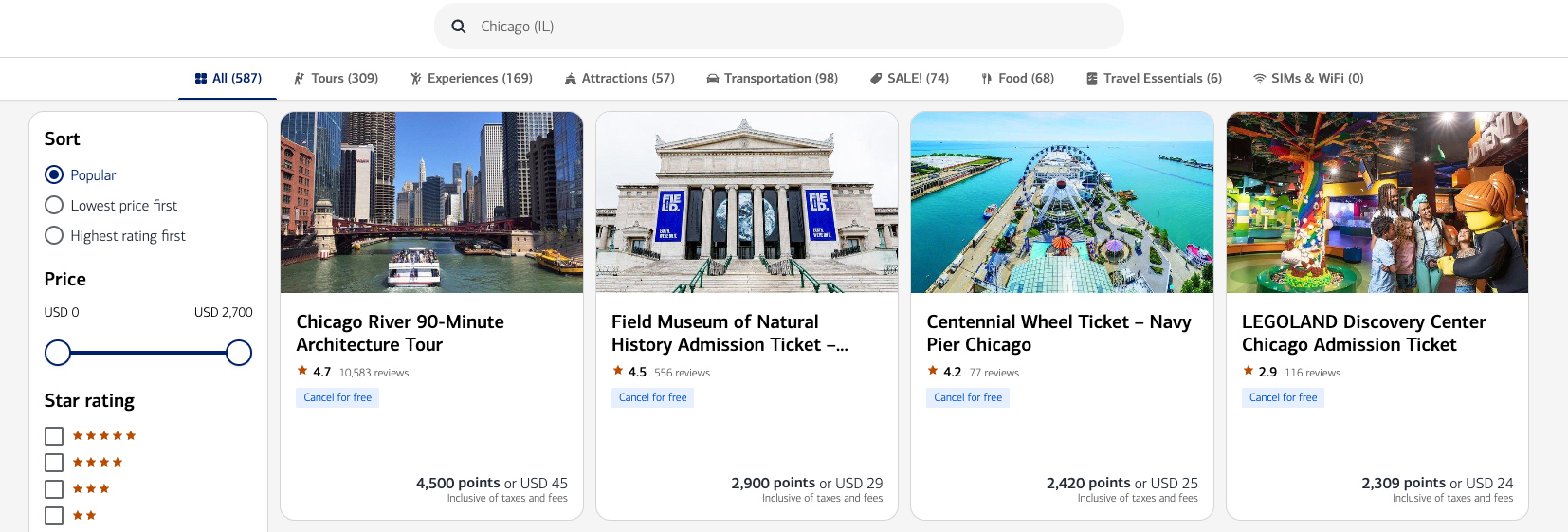Screen dimensions: 1568x532
Task: Open Chicago River 90-Minute Architecture Tour title
Action: click(400, 334)
